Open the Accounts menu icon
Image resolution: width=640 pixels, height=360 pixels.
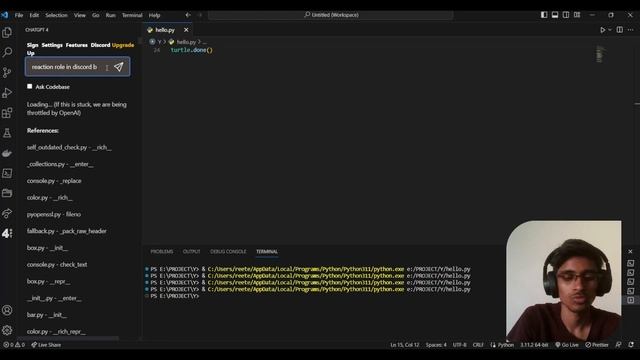pos(7,310)
